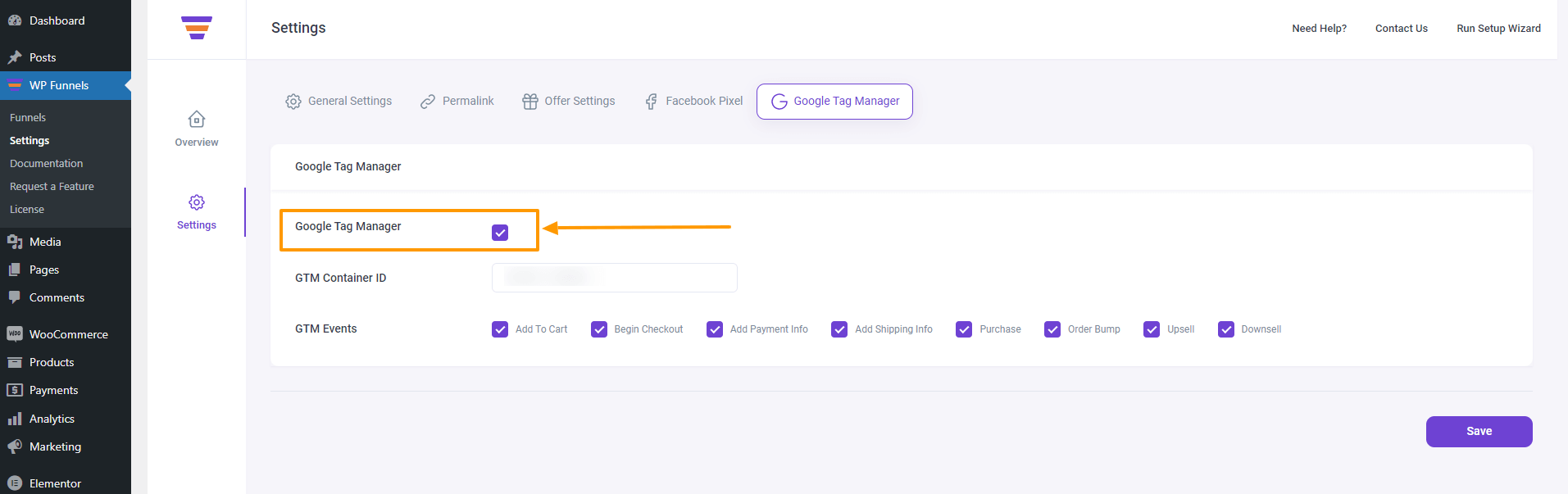Click the Overview home icon
Image resolution: width=1568 pixels, height=494 pixels.
[x=197, y=120]
